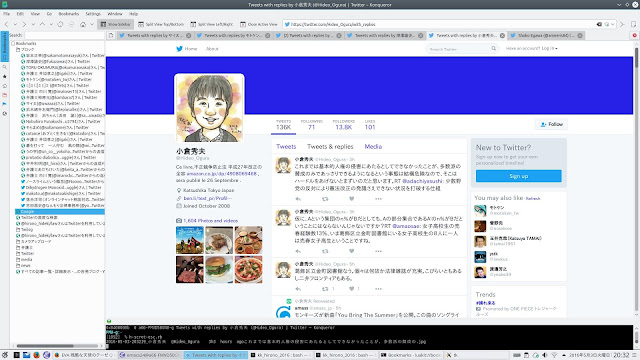Screen dimensions: 640x360
Task: Open the home button dropdown arrow
Action: coord(92,24)
